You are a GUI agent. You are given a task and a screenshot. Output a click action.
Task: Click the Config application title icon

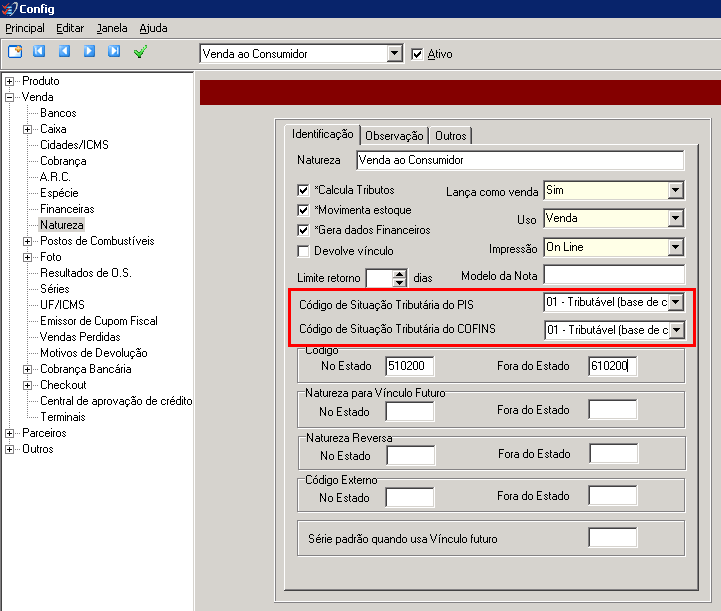[9, 8]
